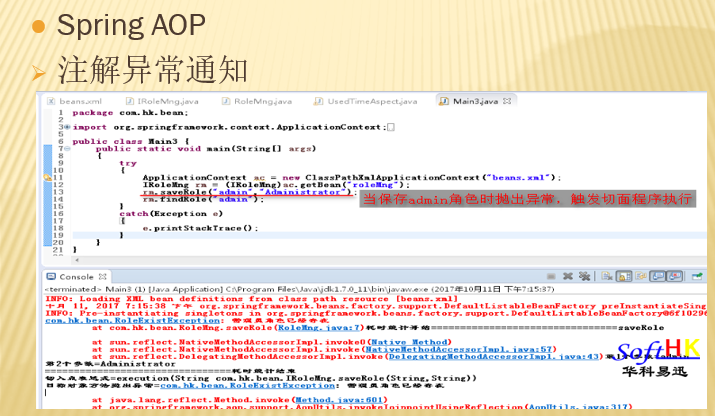Viewport: 715px width, 416px height.
Task: Click the editor horizontal scrollbar left arrow
Action: pyautogui.click(x=77, y=260)
